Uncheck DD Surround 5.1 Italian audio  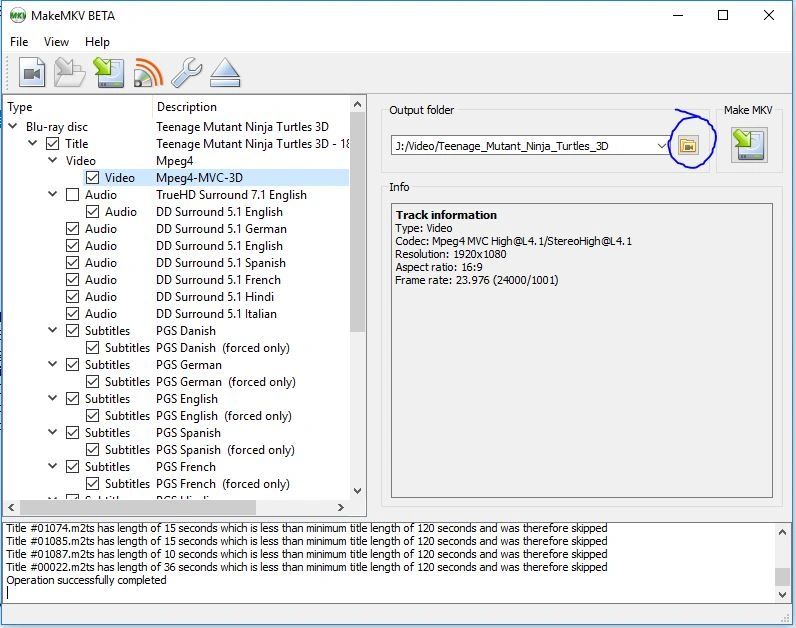point(73,314)
